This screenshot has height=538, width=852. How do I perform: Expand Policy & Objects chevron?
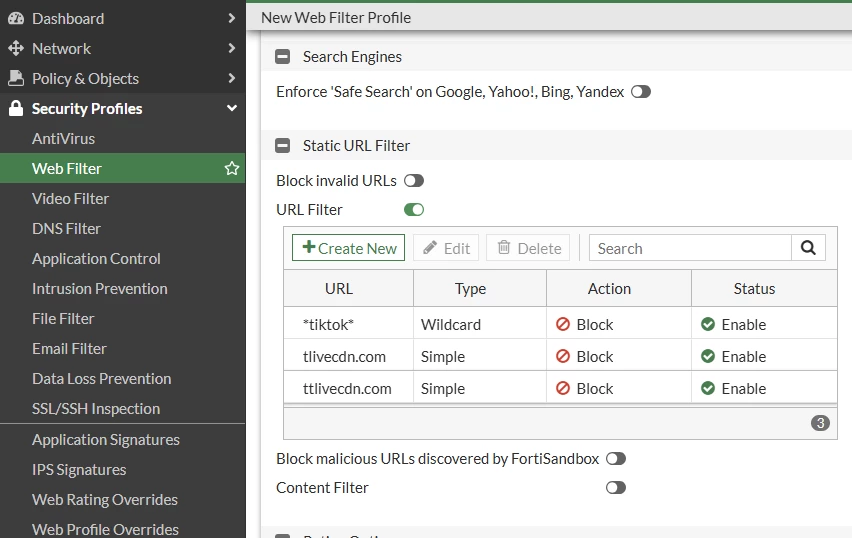point(231,78)
